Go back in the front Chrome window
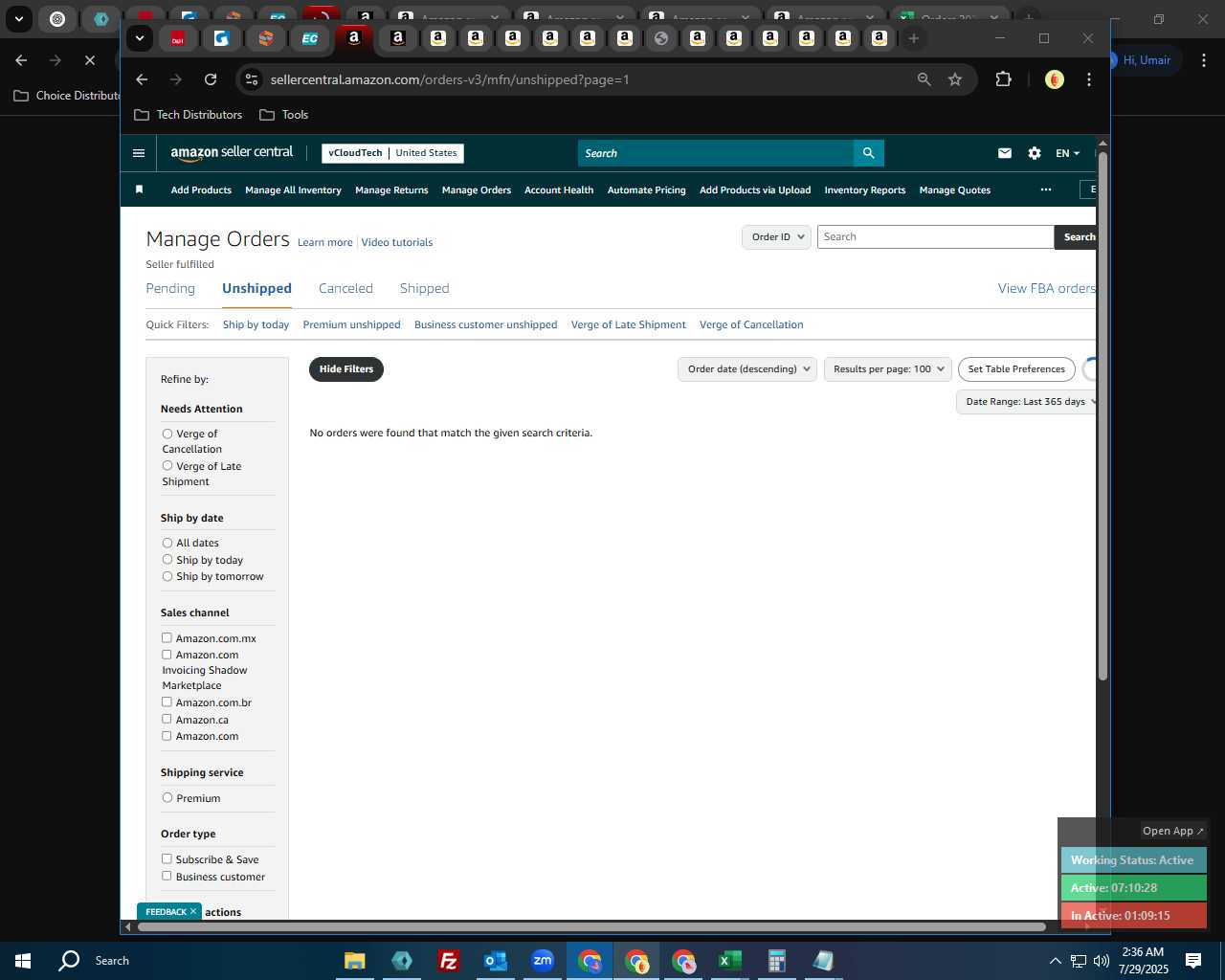 [142, 79]
